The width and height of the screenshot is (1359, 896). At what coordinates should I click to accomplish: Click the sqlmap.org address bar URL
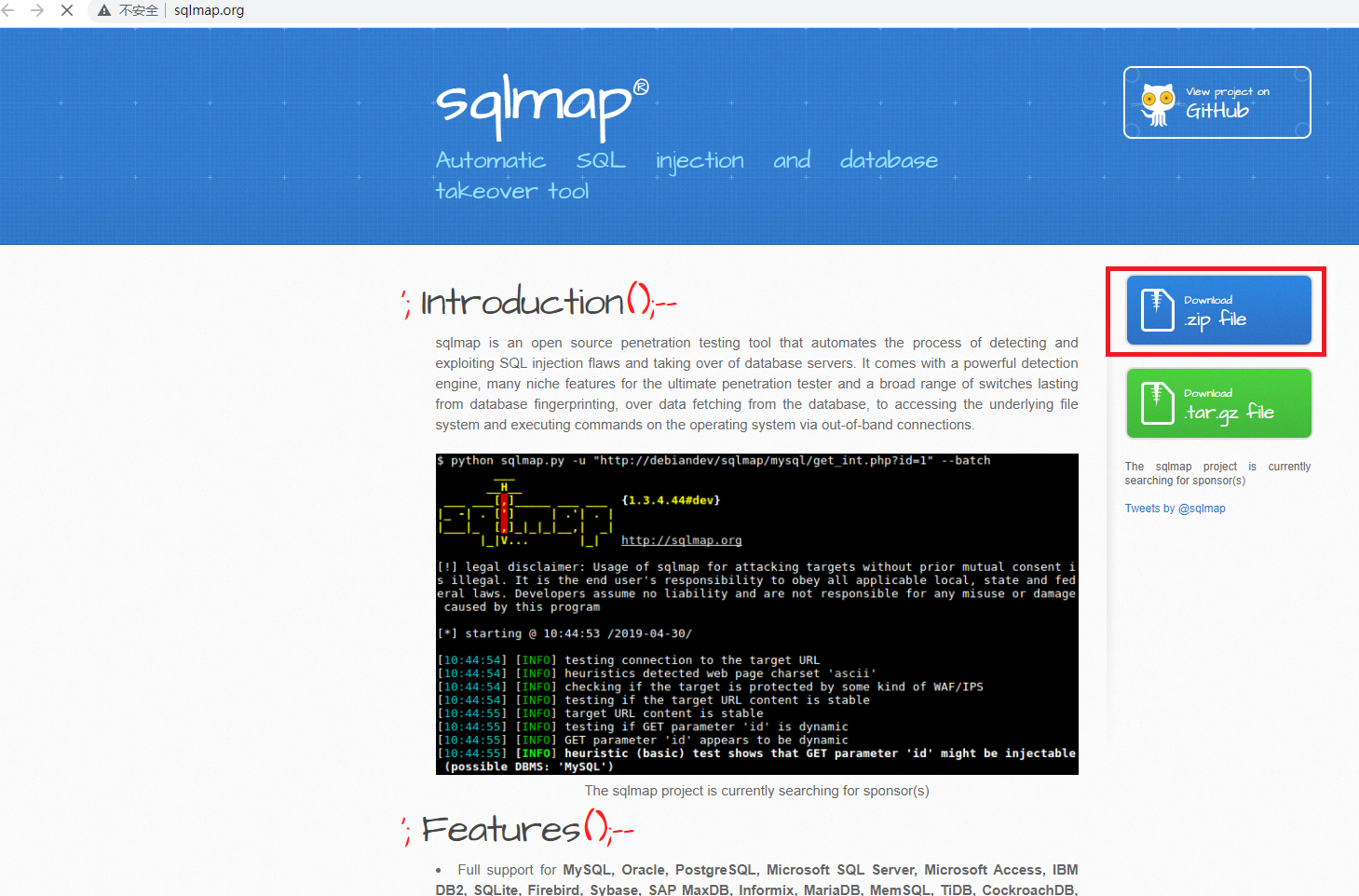pos(209,10)
